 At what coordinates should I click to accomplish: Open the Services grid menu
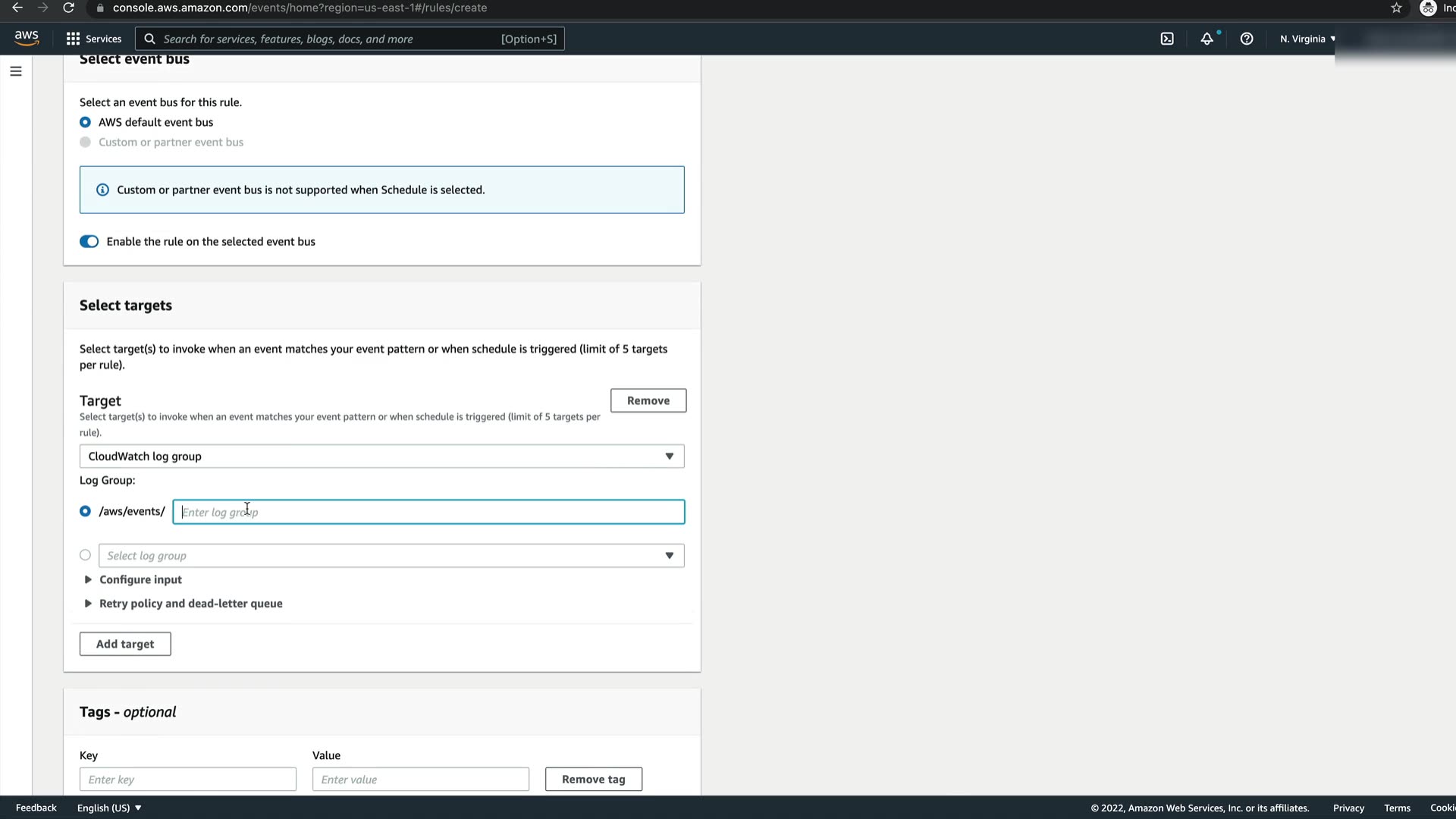tap(93, 39)
